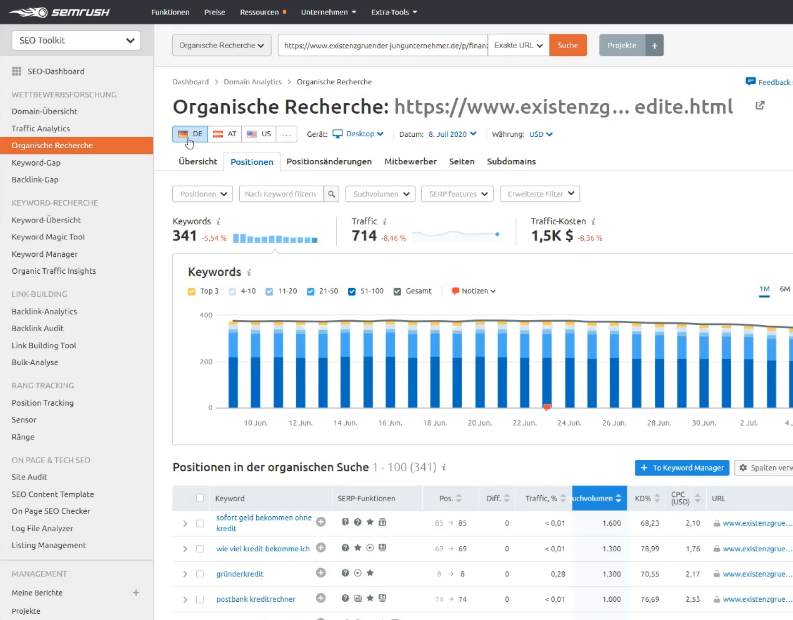This screenshot has height=620, width=793.
Task: Check the 'gründerkredit' row checkbox
Action: tap(200, 574)
